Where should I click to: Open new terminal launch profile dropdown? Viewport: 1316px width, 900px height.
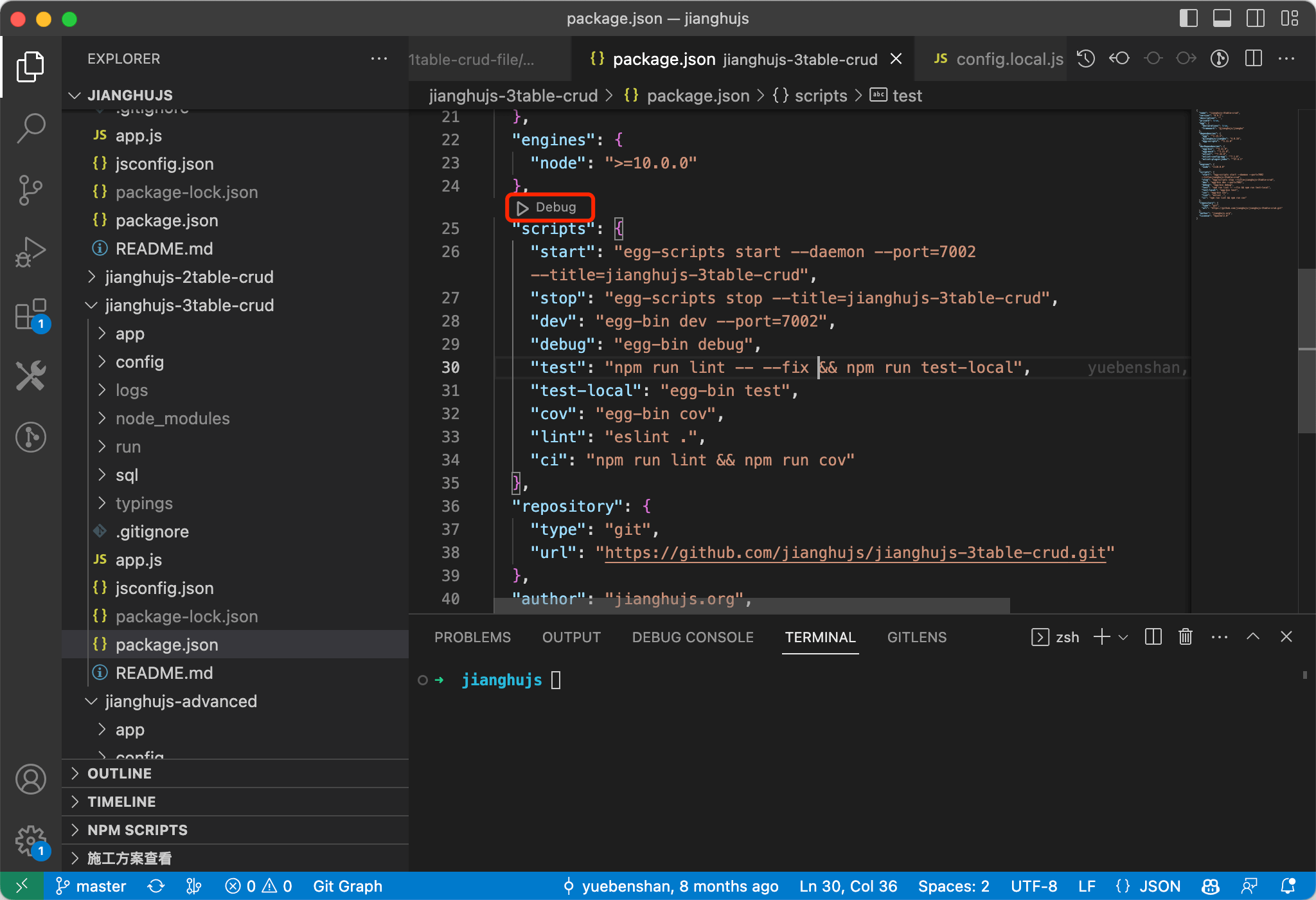(1123, 637)
